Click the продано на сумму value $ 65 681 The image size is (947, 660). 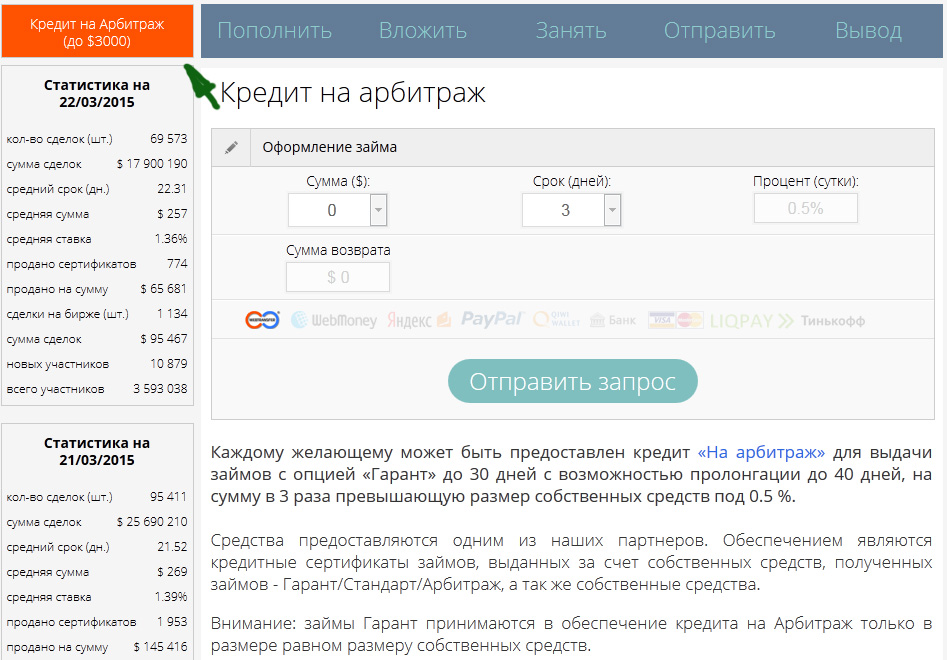click(x=164, y=289)
